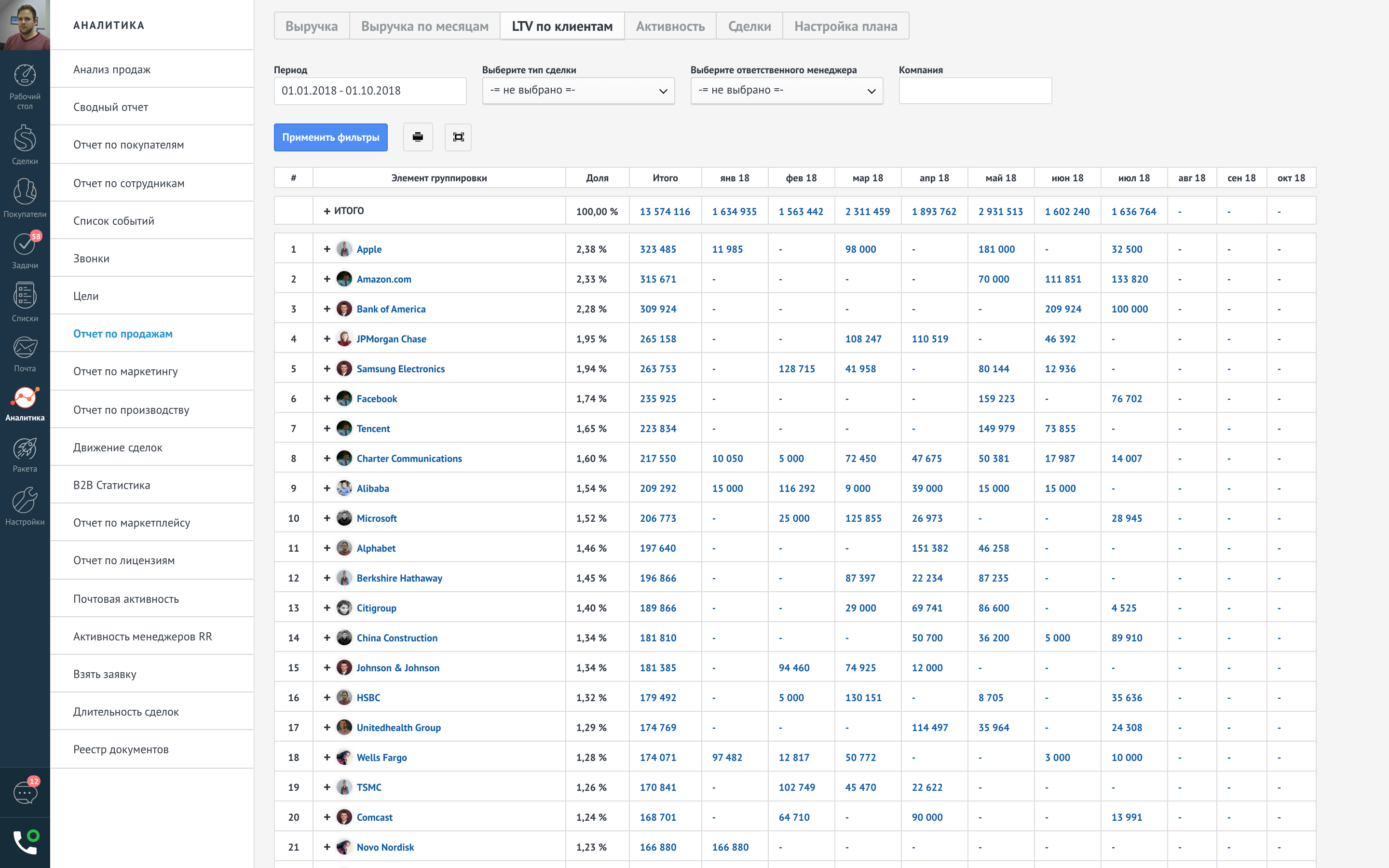Screen dimensions: 1389x868
Task: Open Отчет по маркетингу menu item
Action: click(x=152, y=371)
